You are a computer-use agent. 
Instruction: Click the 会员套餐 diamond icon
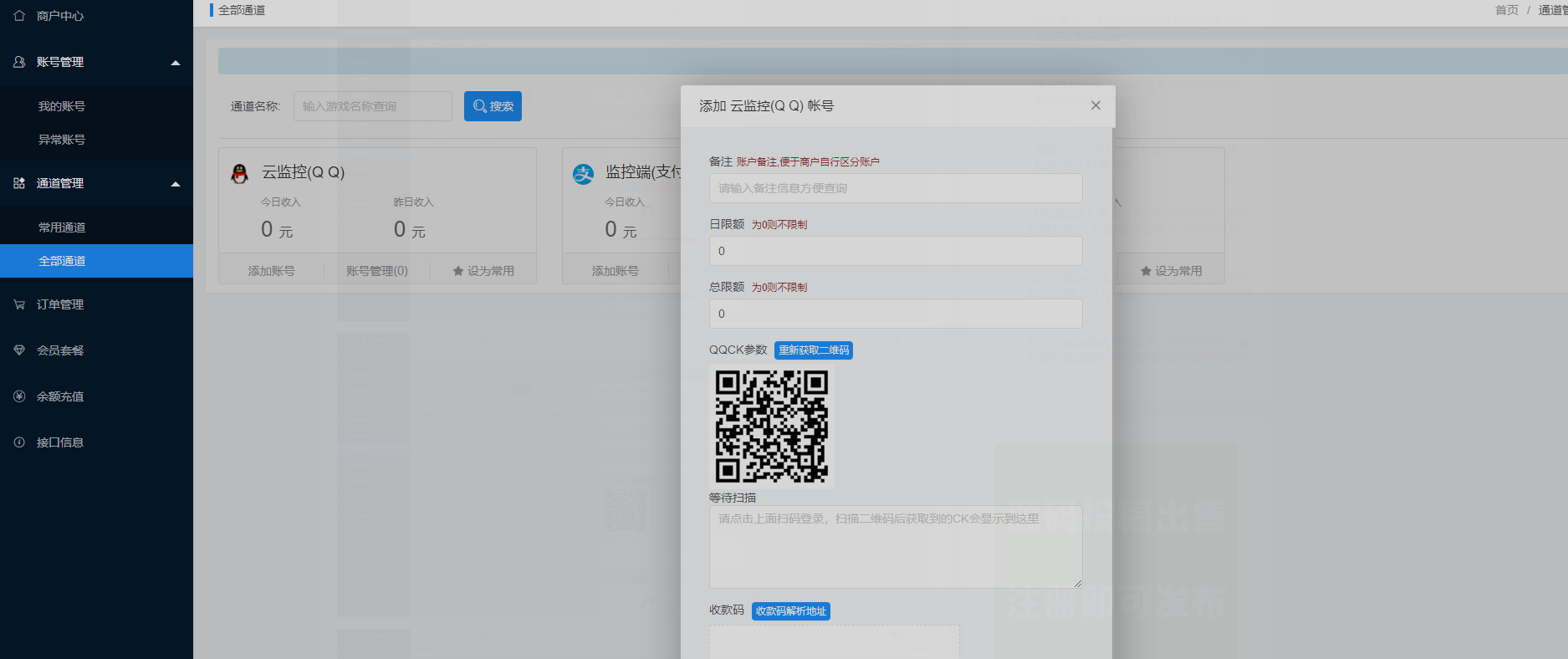click(19, 350)
